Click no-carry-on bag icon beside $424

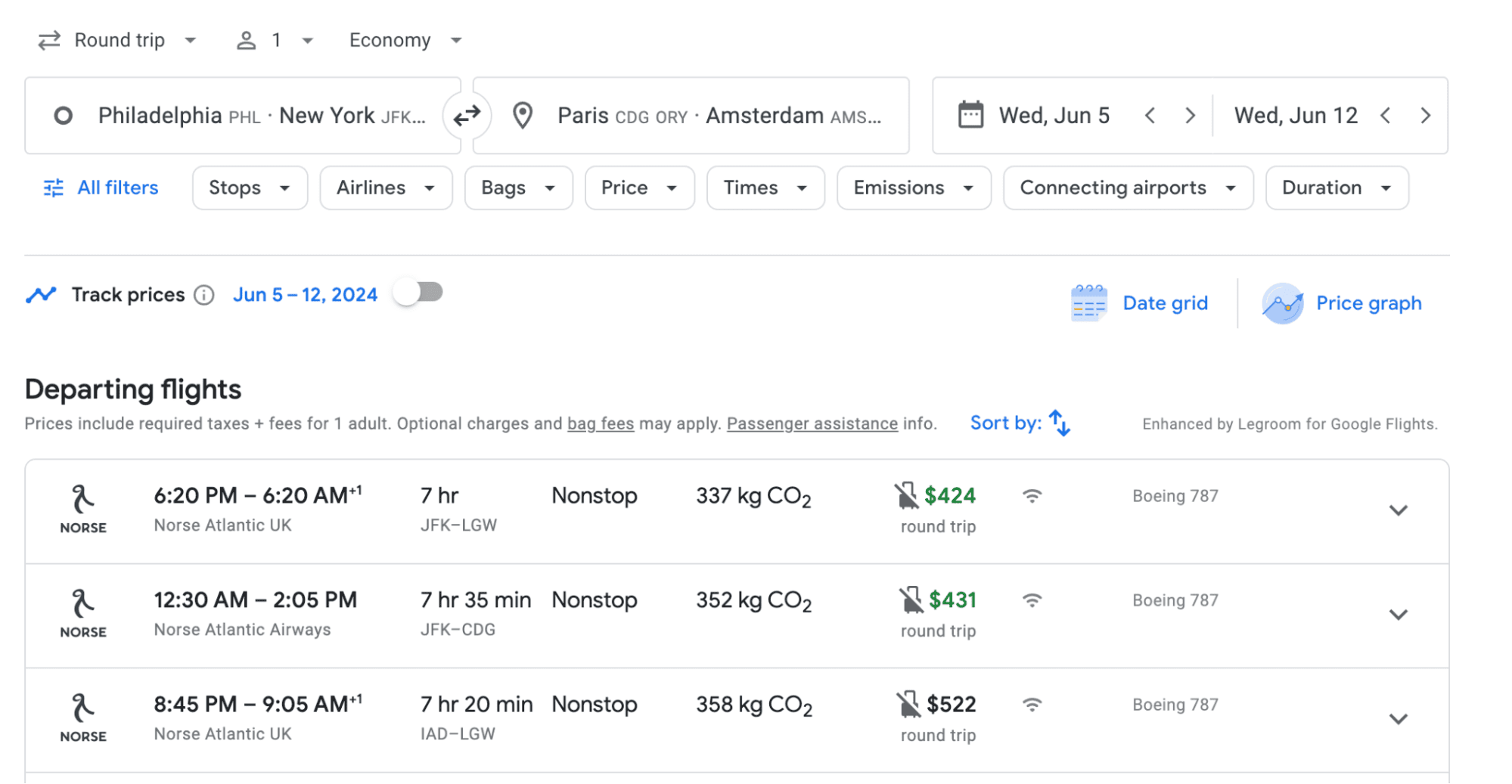pyautogui.click(x=906, y=496)
